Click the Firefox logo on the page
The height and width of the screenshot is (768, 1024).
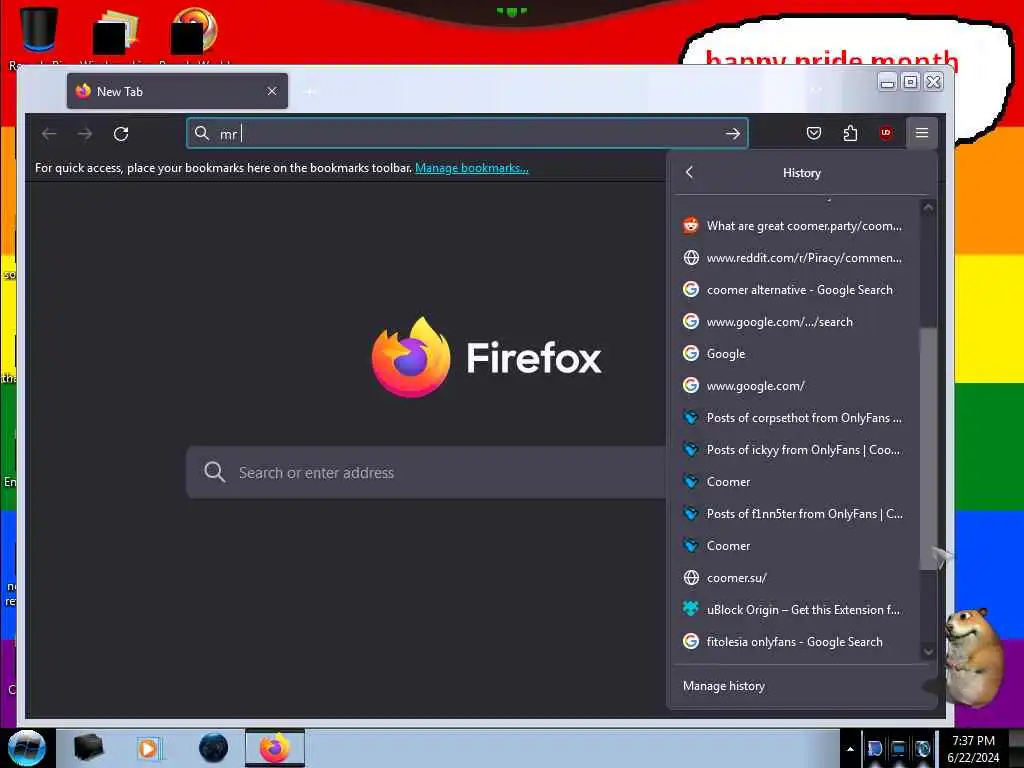click(411, 357)
